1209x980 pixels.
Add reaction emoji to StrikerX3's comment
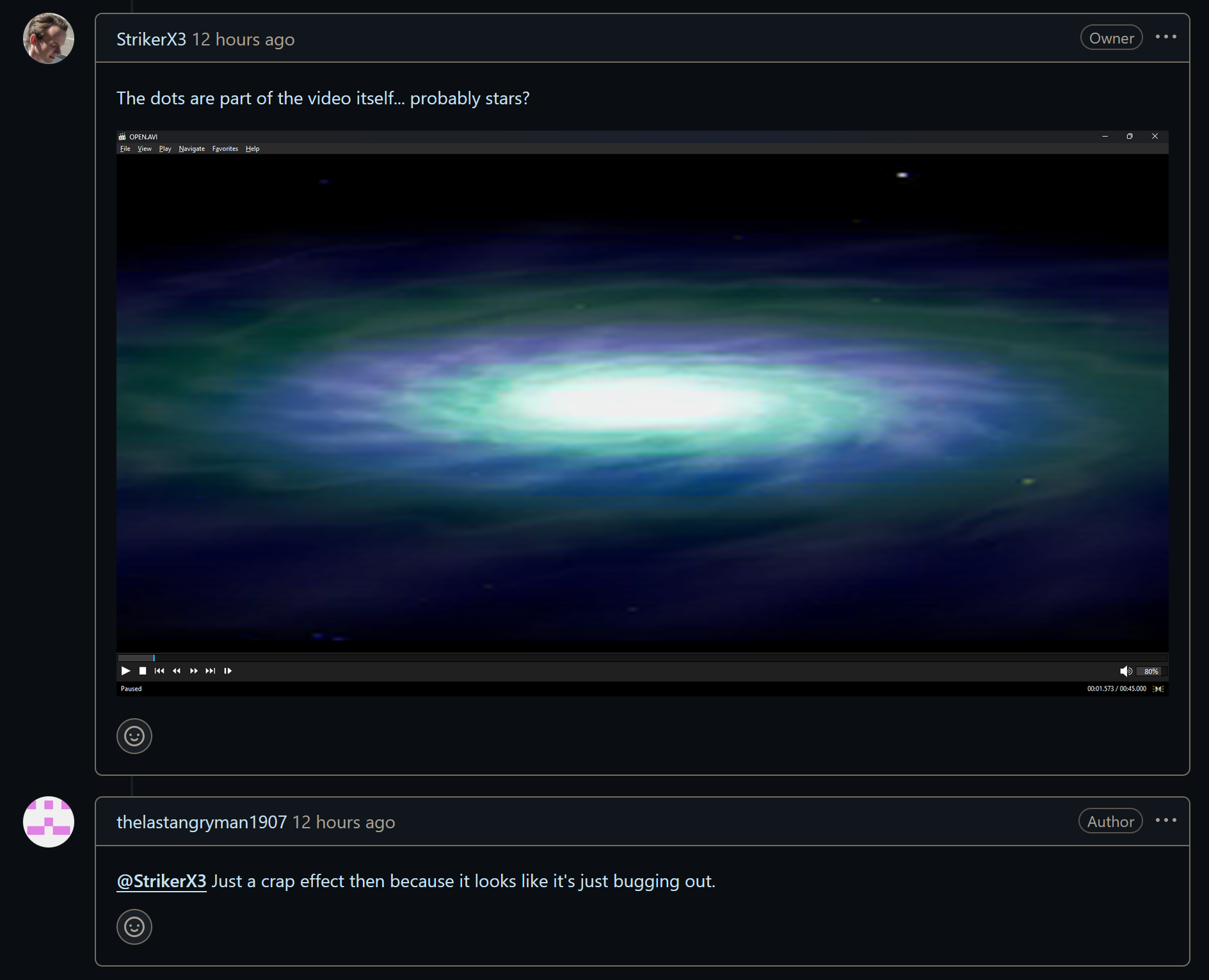(x=134, y=736)
